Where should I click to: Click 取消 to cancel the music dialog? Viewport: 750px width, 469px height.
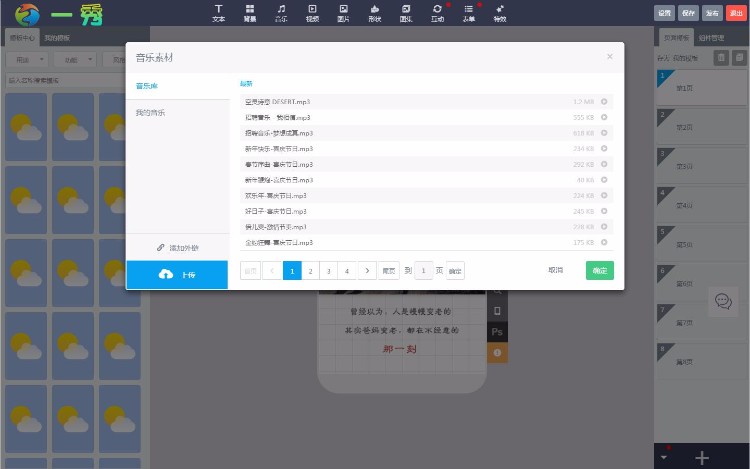[x=555, y=270]
